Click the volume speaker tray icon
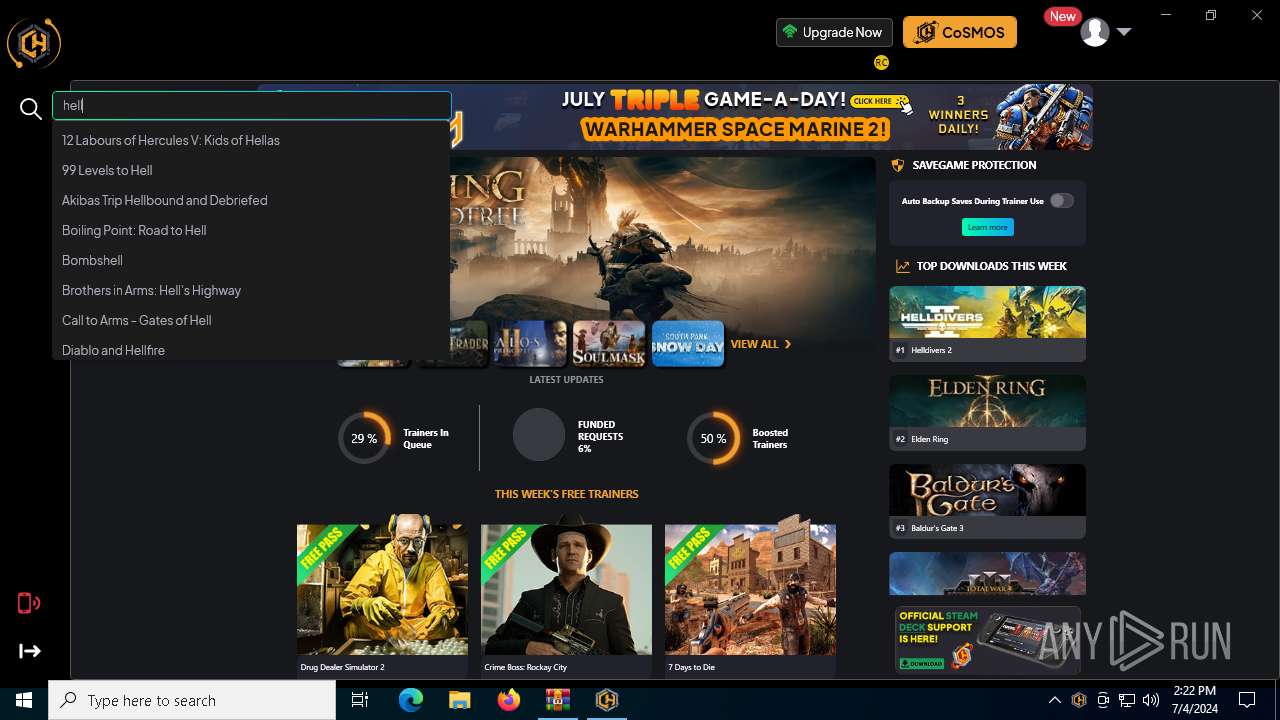Image resolution: width=1280 pixels, height=720 pixels. click(x=1151, y=700)
